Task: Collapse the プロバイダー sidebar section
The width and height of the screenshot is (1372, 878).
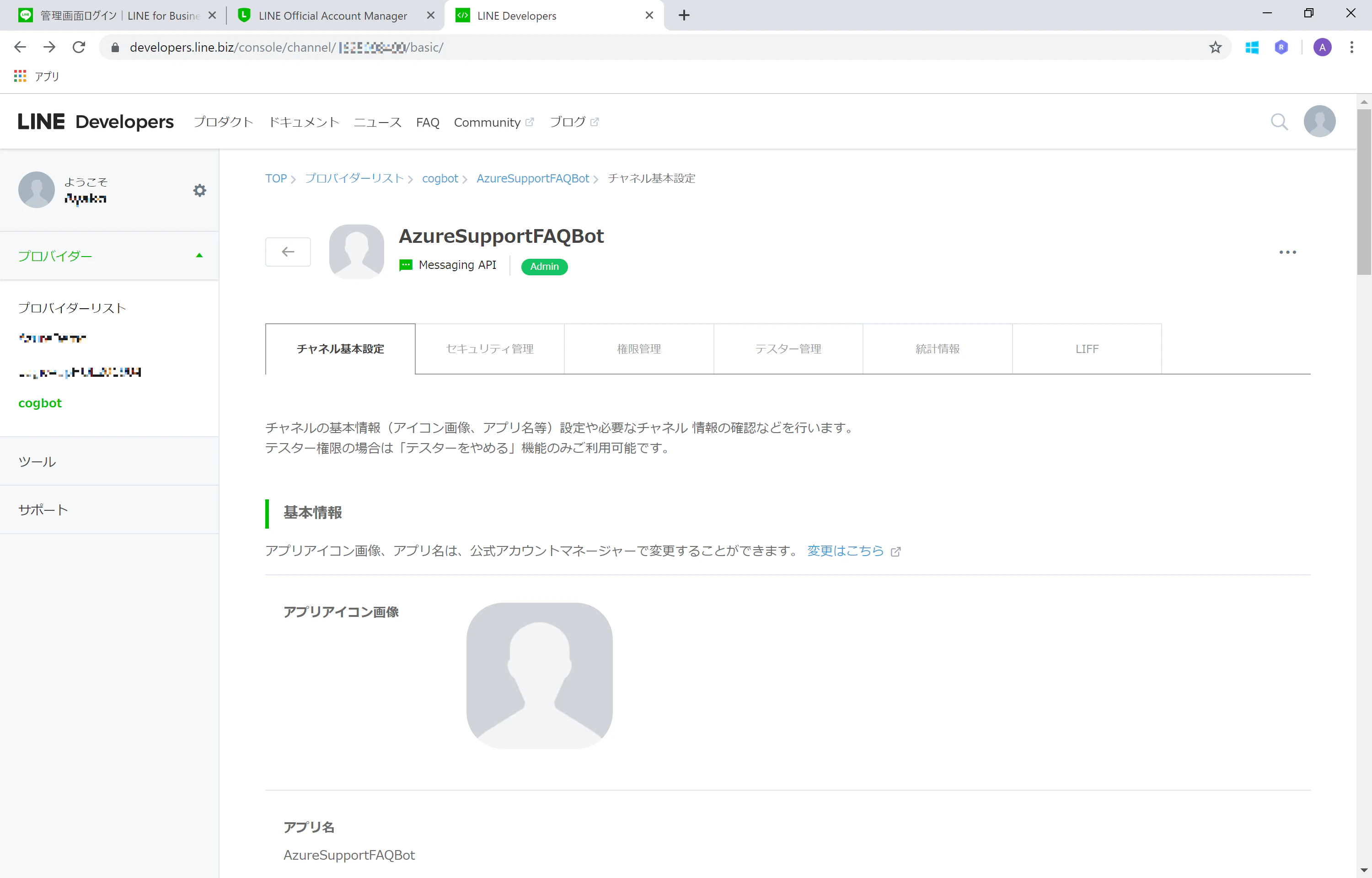Action: 109,256
